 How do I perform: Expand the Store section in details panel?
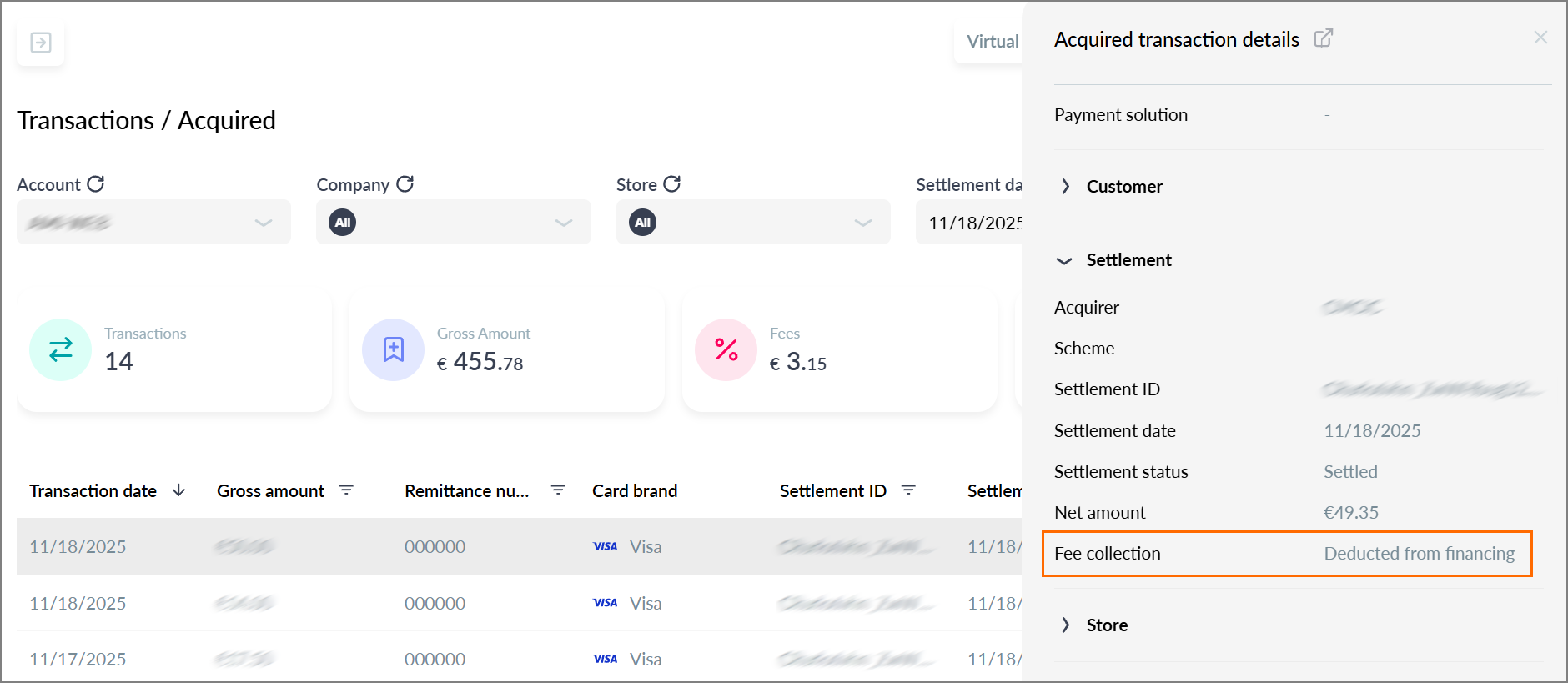tap(1065, 625)
